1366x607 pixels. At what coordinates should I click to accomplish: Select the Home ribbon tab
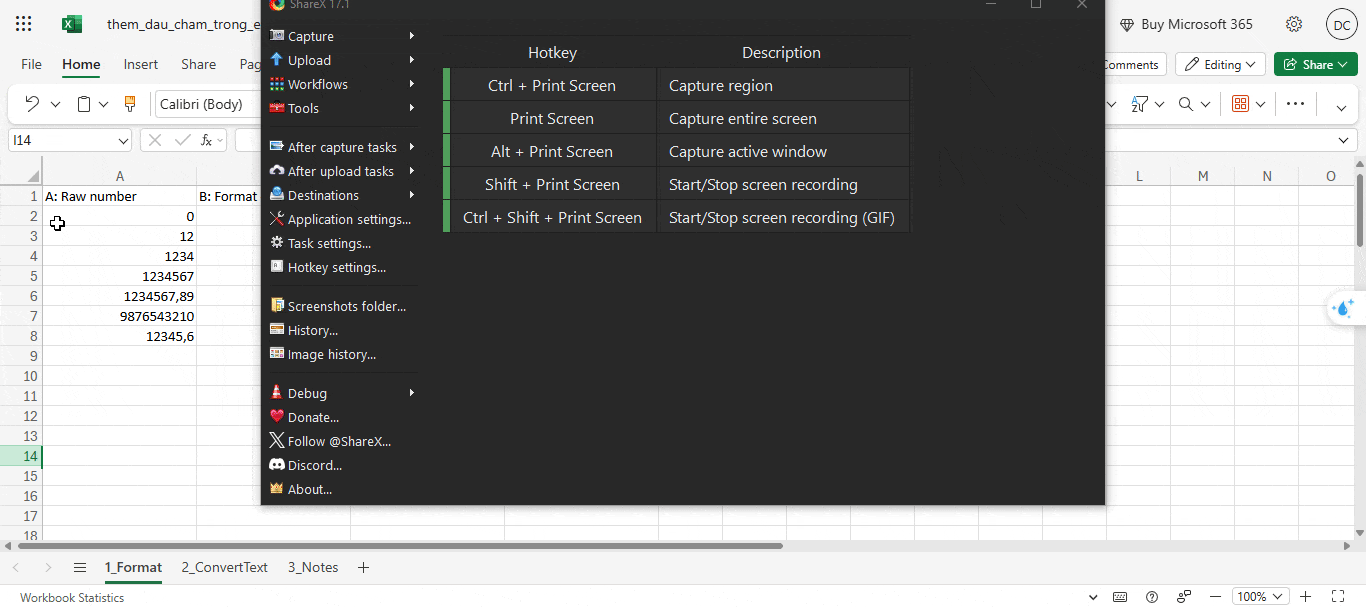point(81,64)
